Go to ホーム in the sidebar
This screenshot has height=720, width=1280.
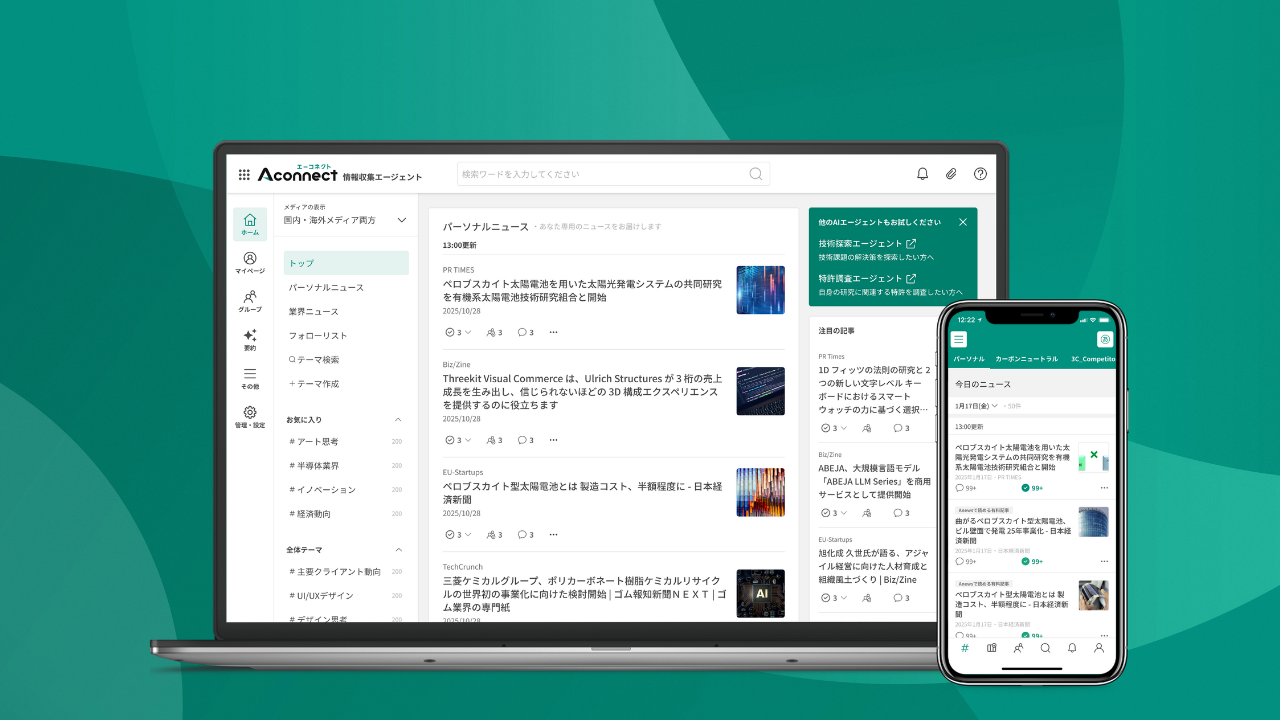point(250,224)
